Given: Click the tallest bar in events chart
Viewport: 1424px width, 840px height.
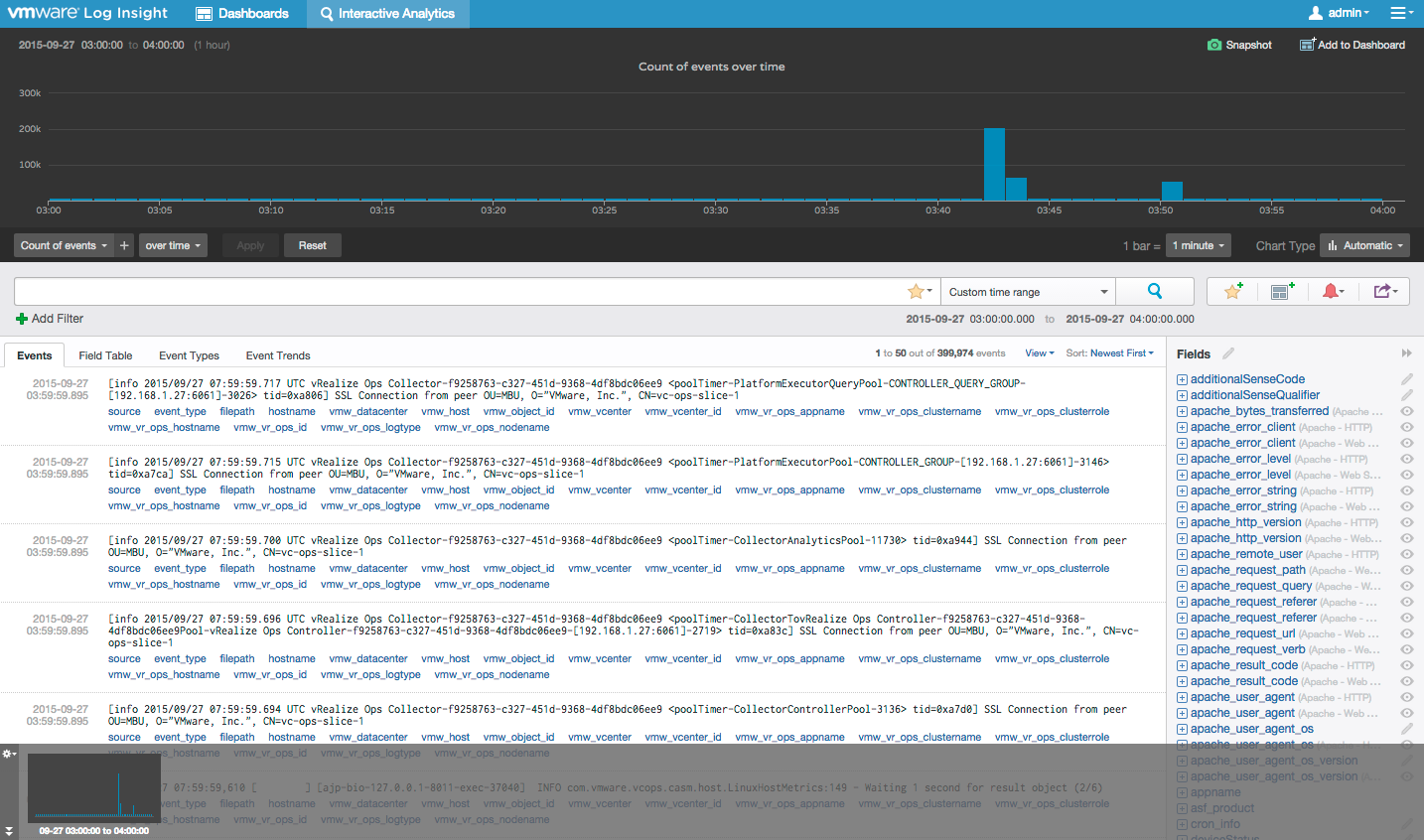Looking at the screenshot, I should [x=994, y=165].
